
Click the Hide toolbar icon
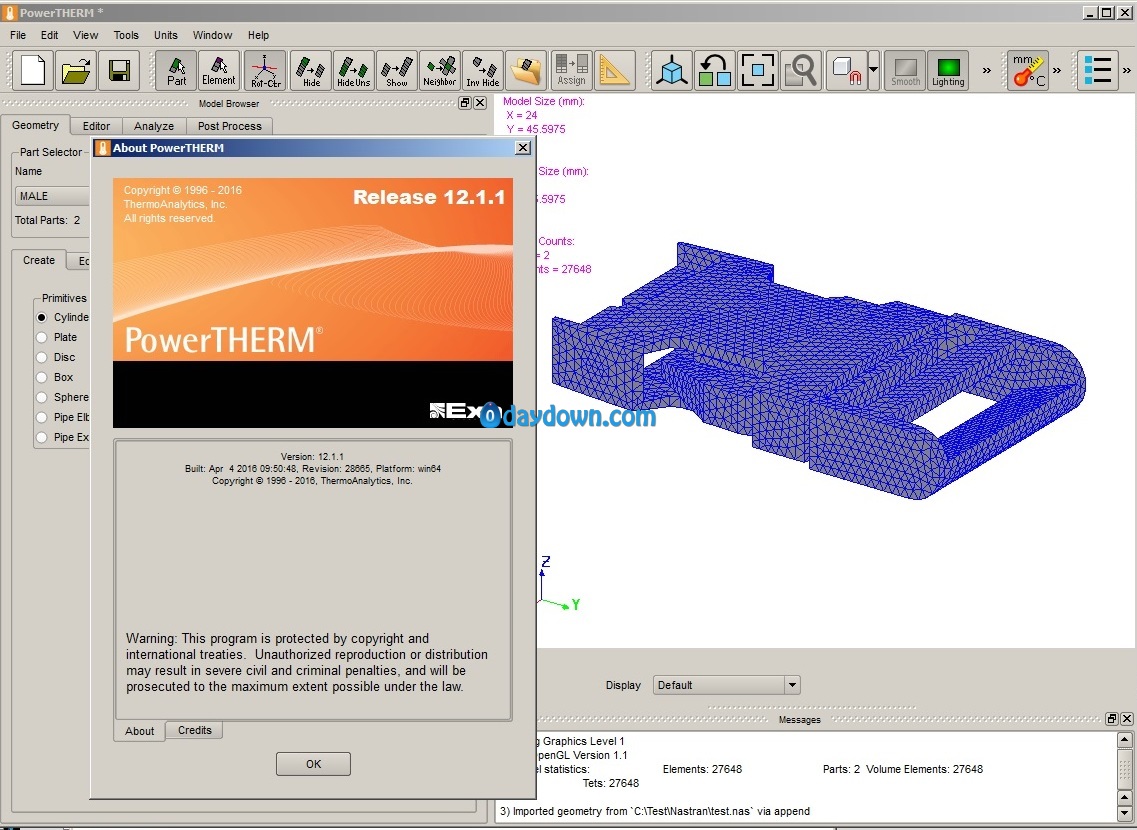point(311,70)
